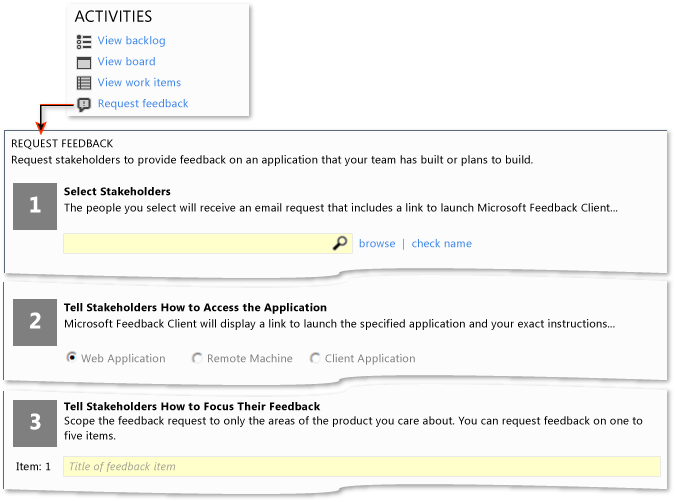Viewport: 675px width, 502px height.
Task: Click the step 2 number tile
Action: [35, 322]
